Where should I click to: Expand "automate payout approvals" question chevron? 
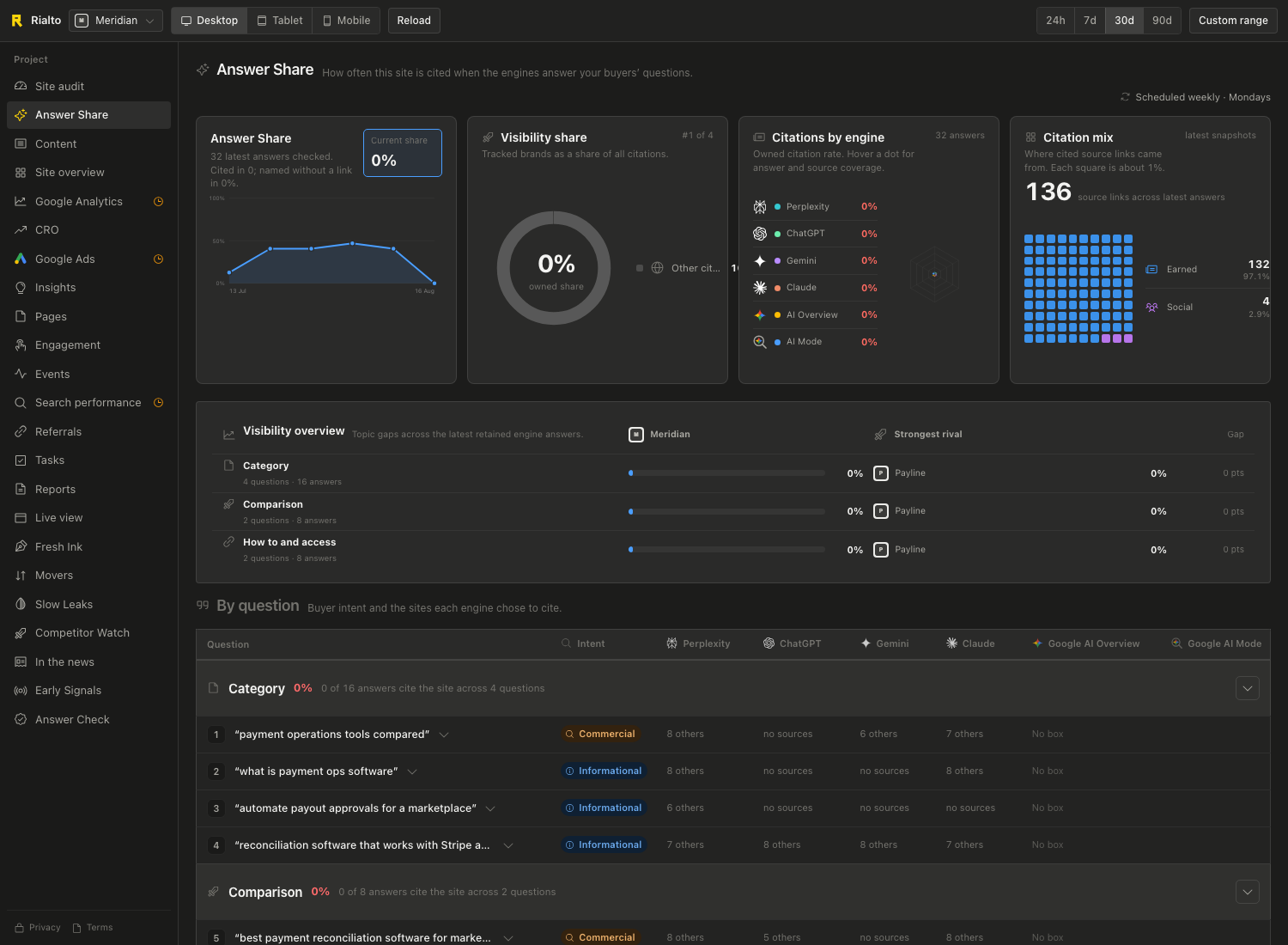click(x=490, y=808)
